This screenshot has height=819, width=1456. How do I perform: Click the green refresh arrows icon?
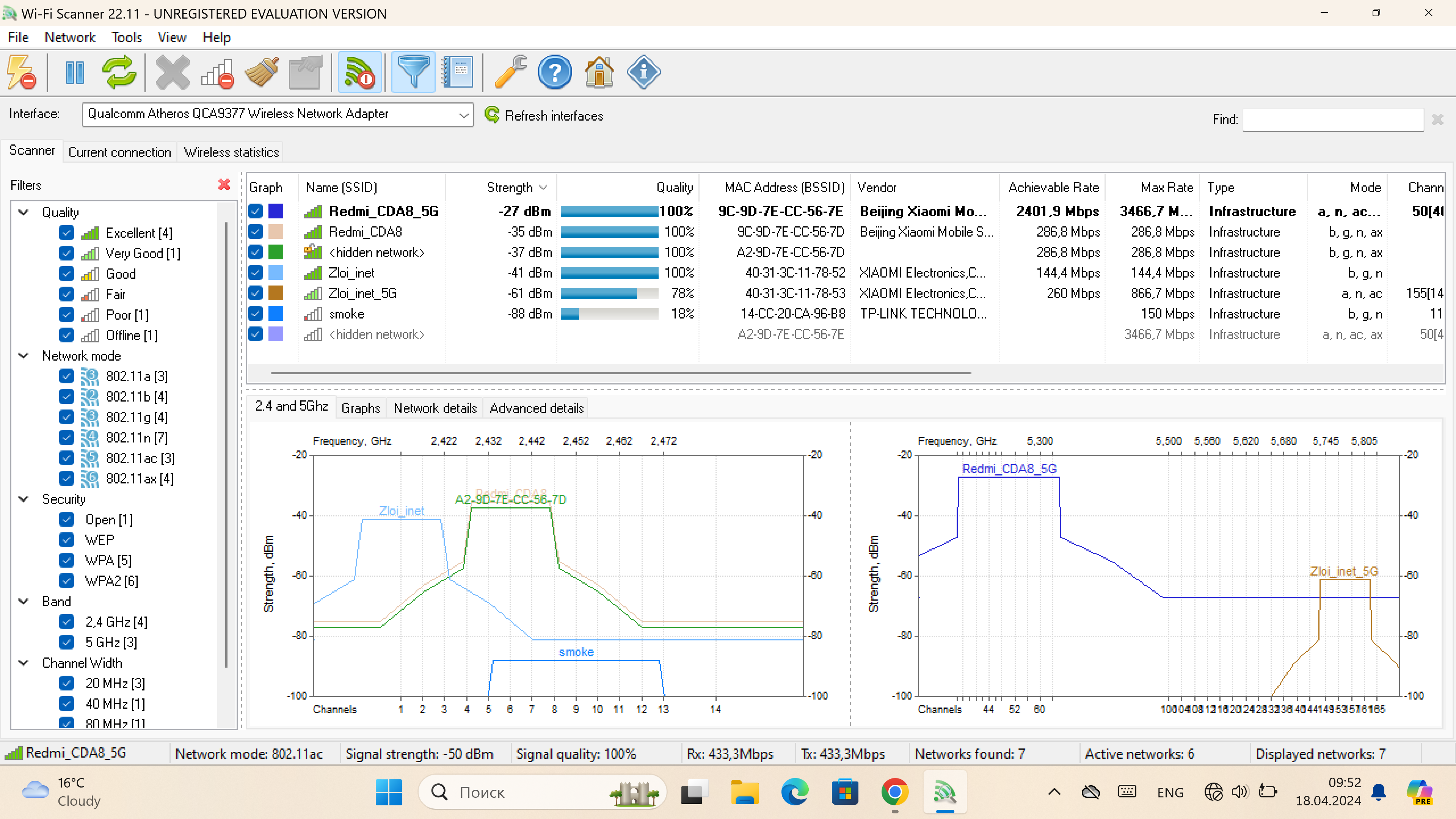point(119,72)
